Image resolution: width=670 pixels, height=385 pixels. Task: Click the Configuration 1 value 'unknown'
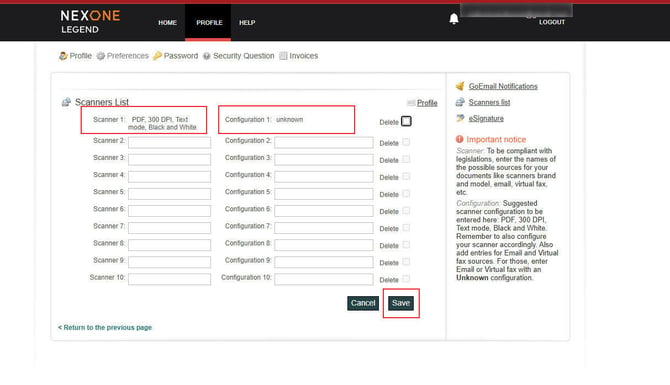pos(289,120)
